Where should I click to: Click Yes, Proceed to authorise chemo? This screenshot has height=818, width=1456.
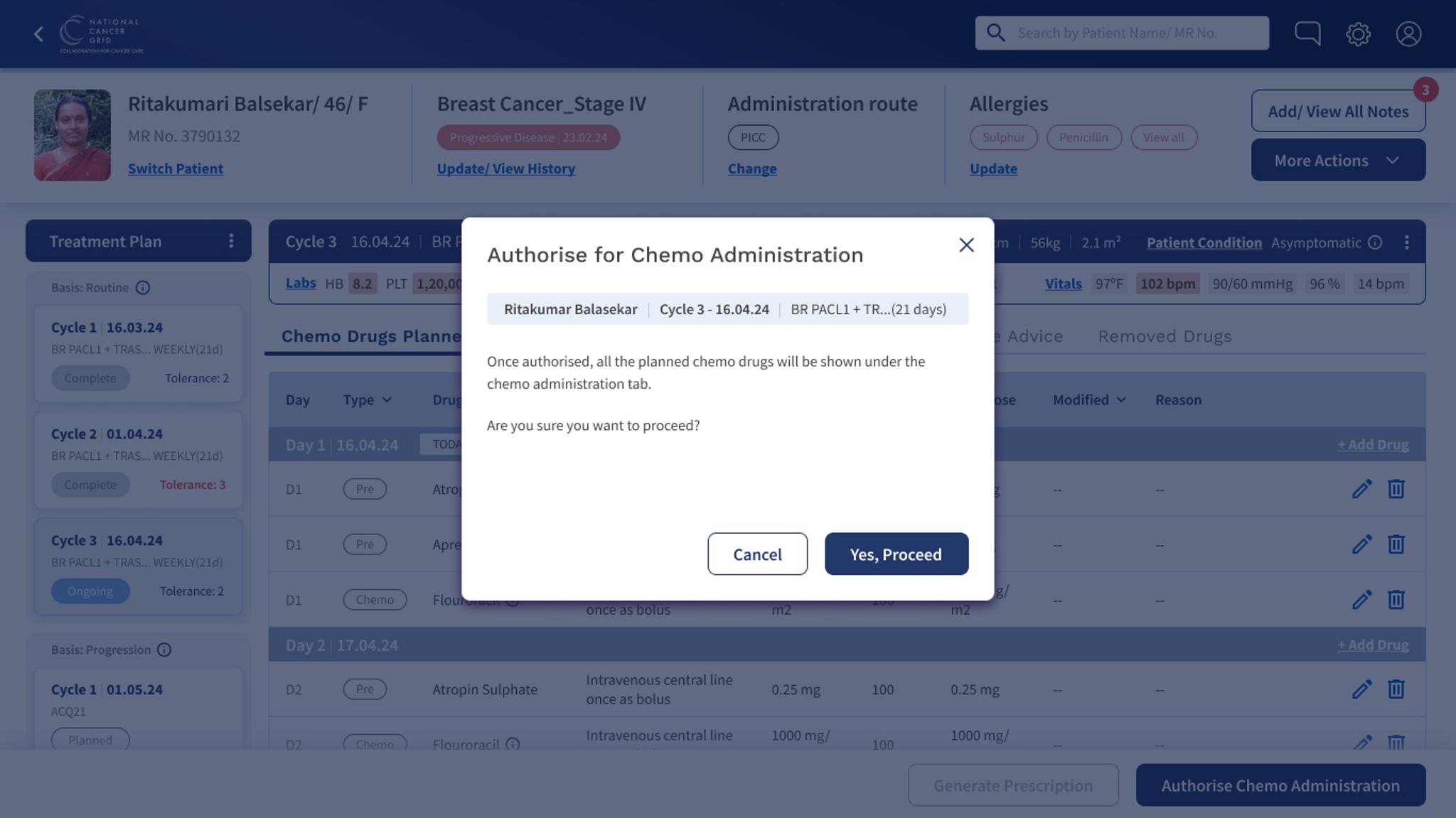pos(896,554)
